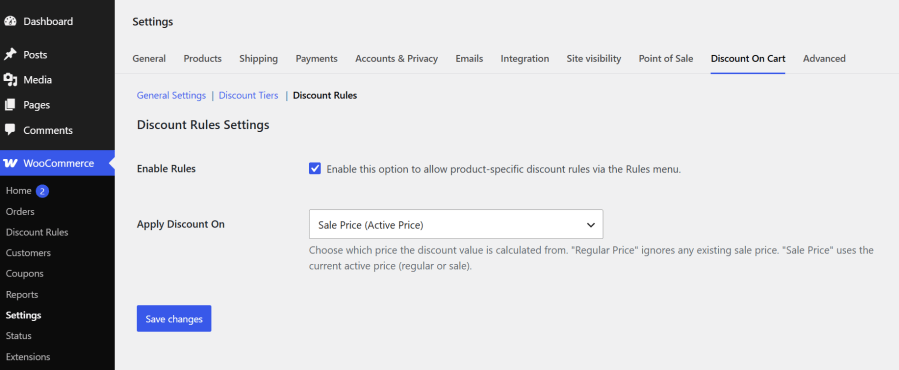Click the Enable Rules field label

(x=166, y=169)
